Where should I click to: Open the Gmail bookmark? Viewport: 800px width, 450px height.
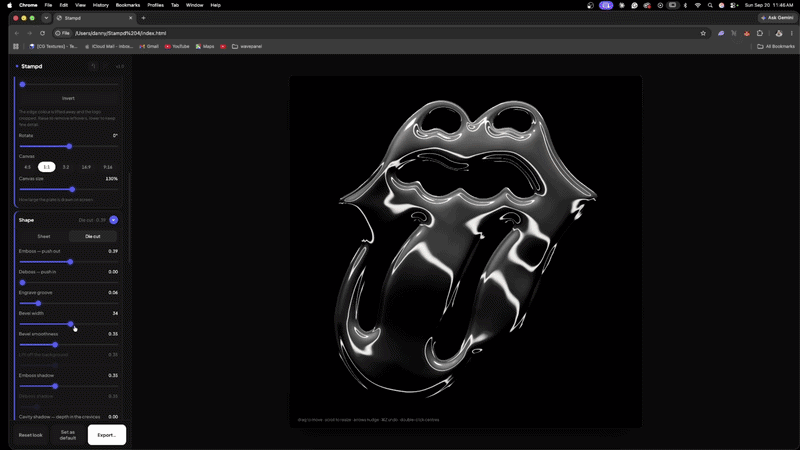[x=149, y=46]
